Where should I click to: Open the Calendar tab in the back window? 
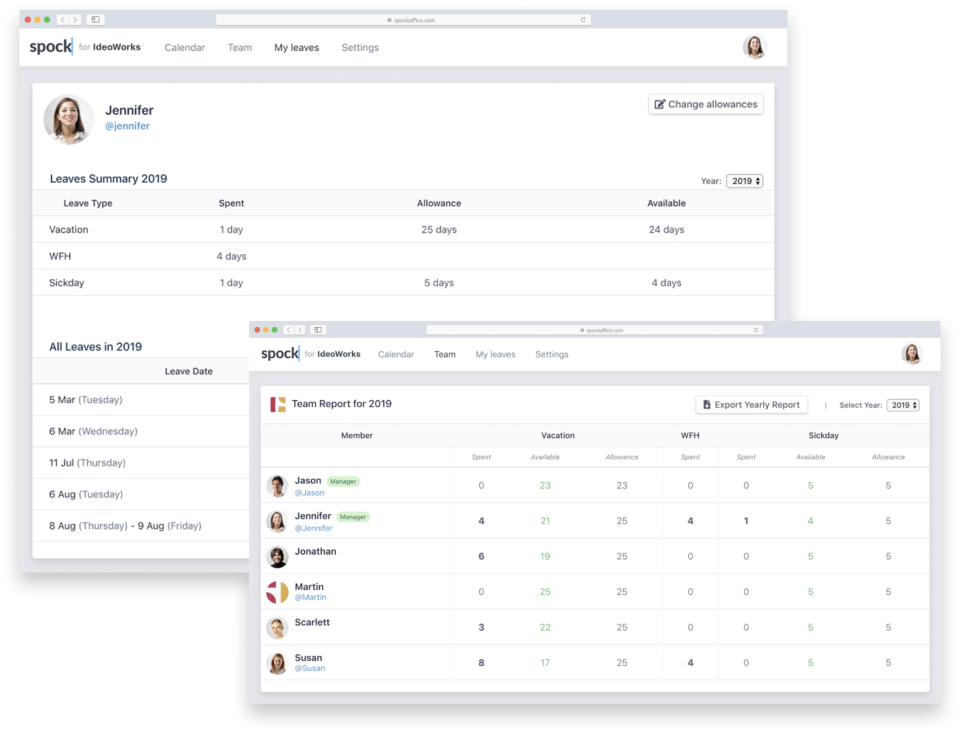point(185,48)
